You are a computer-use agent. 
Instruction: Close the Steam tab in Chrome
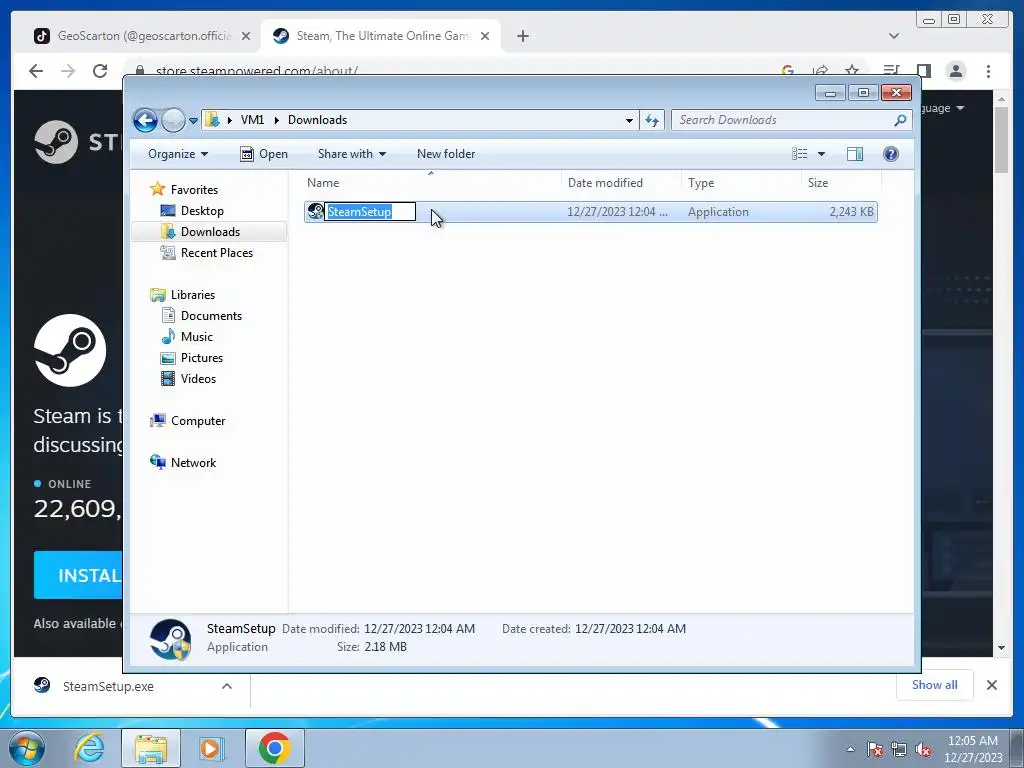[485, 36]
